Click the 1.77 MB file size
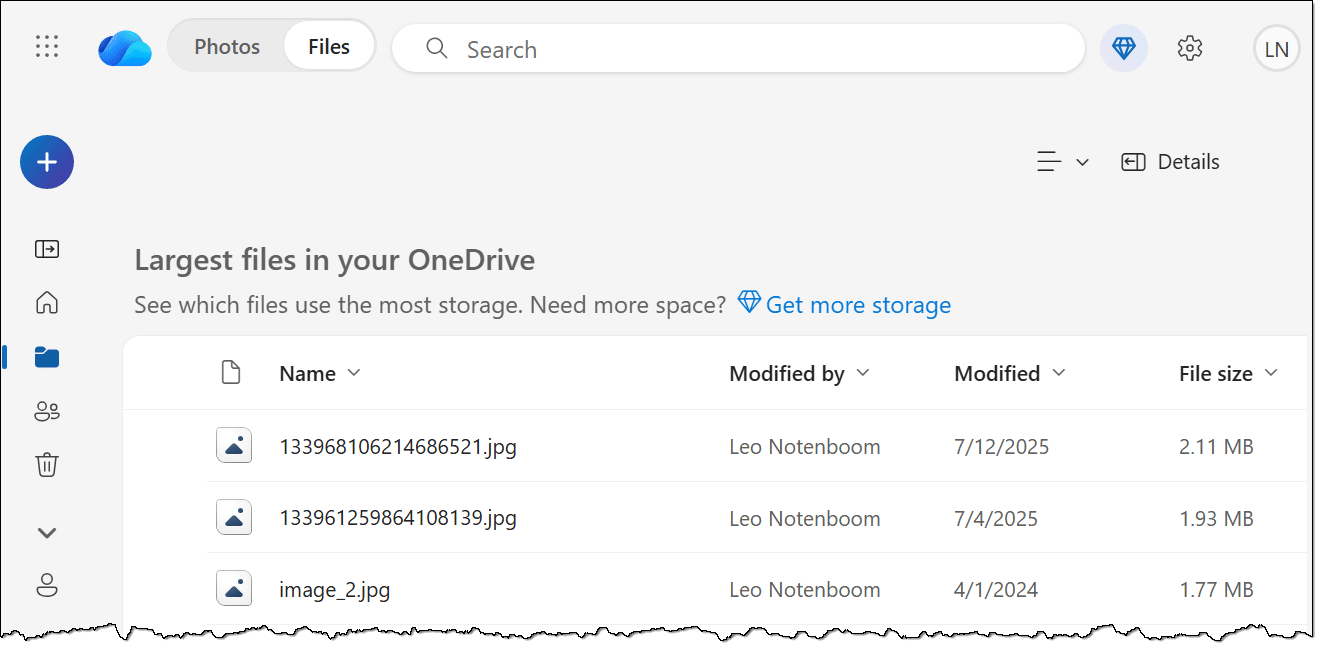1318x648 pixels. (1216, 590)
